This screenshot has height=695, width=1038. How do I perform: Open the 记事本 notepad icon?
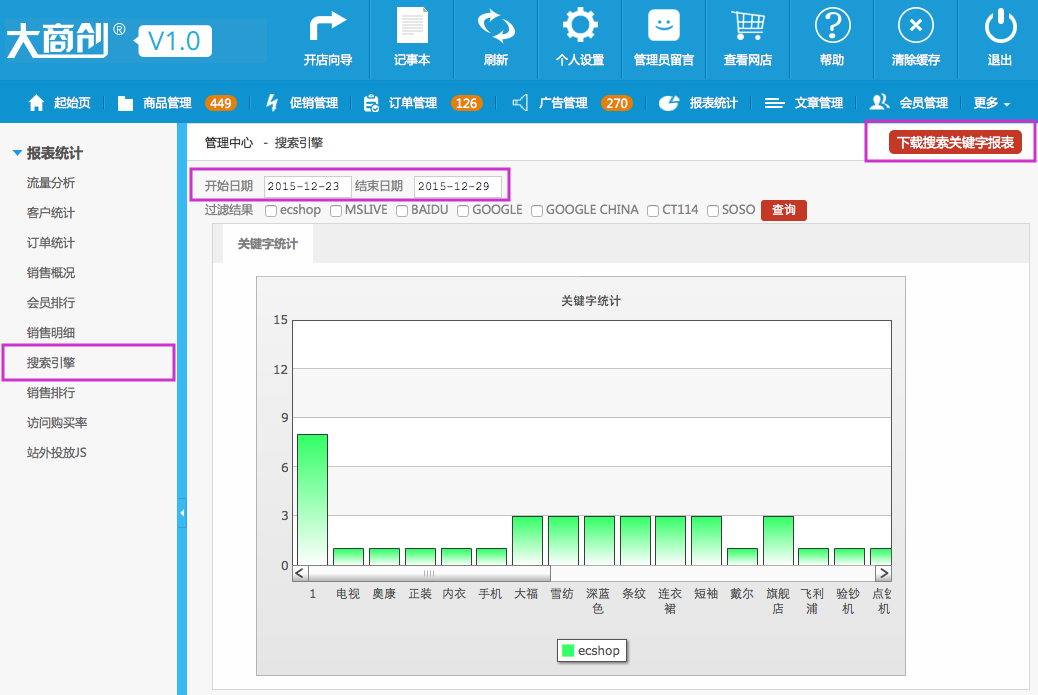point(412,26)
